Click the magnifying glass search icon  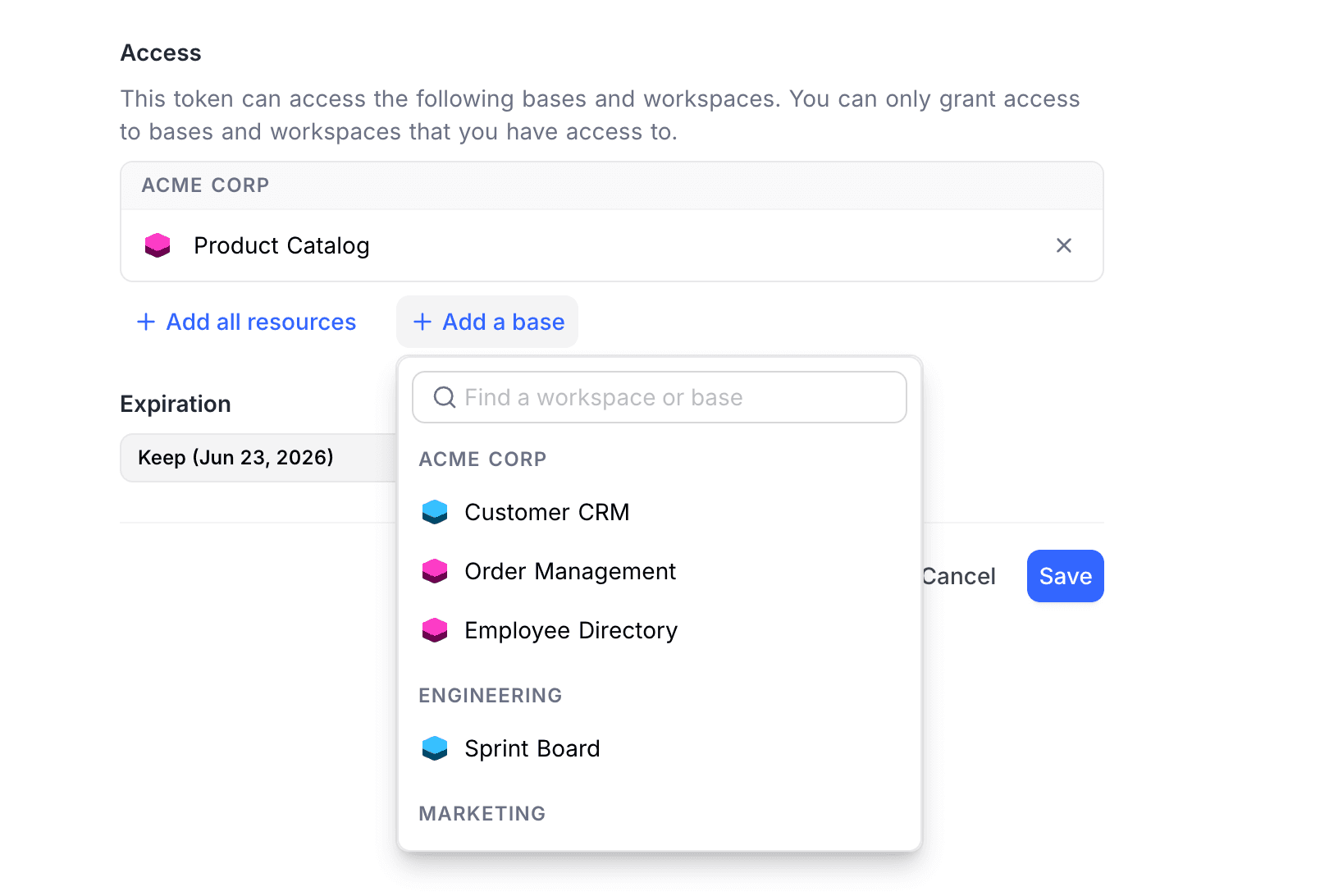point(444,397)
